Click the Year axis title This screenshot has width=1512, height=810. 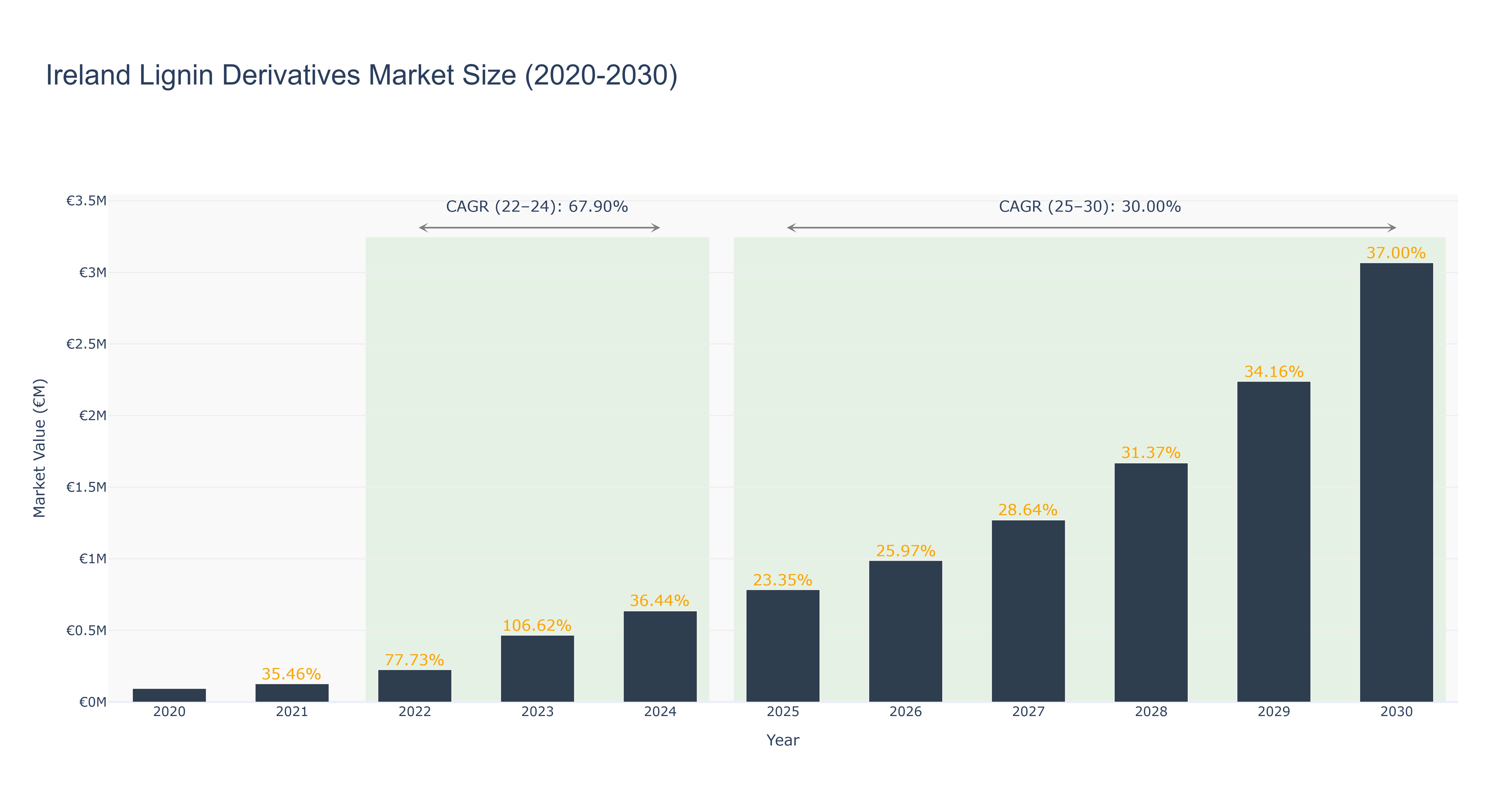coord(782,740)
